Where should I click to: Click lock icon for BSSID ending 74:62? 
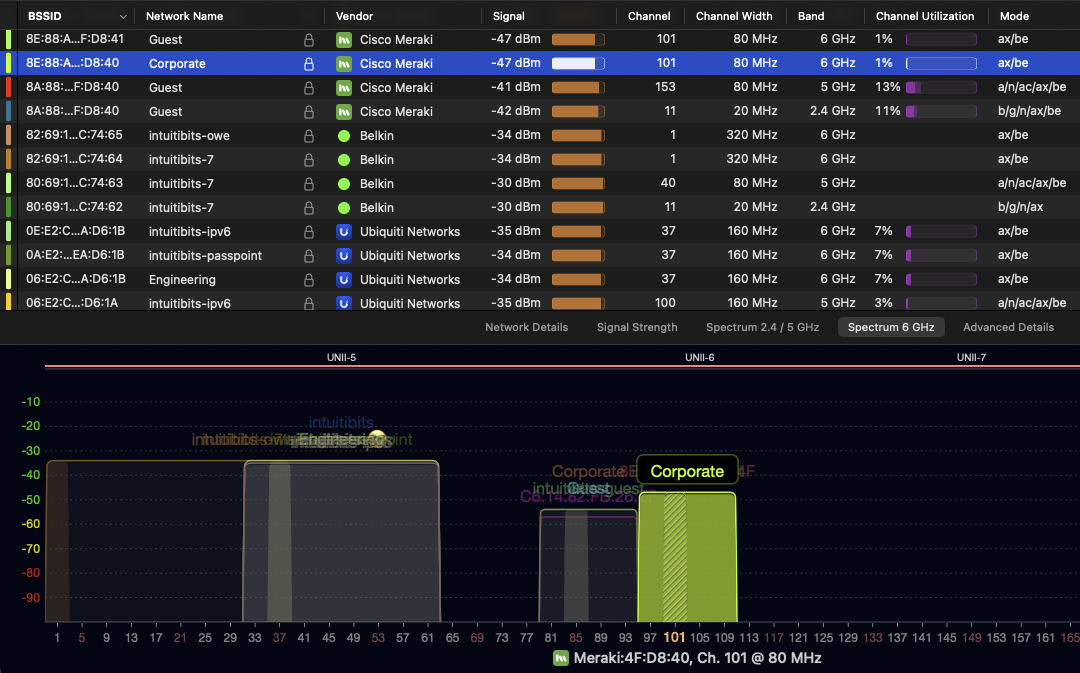[309, 207]
